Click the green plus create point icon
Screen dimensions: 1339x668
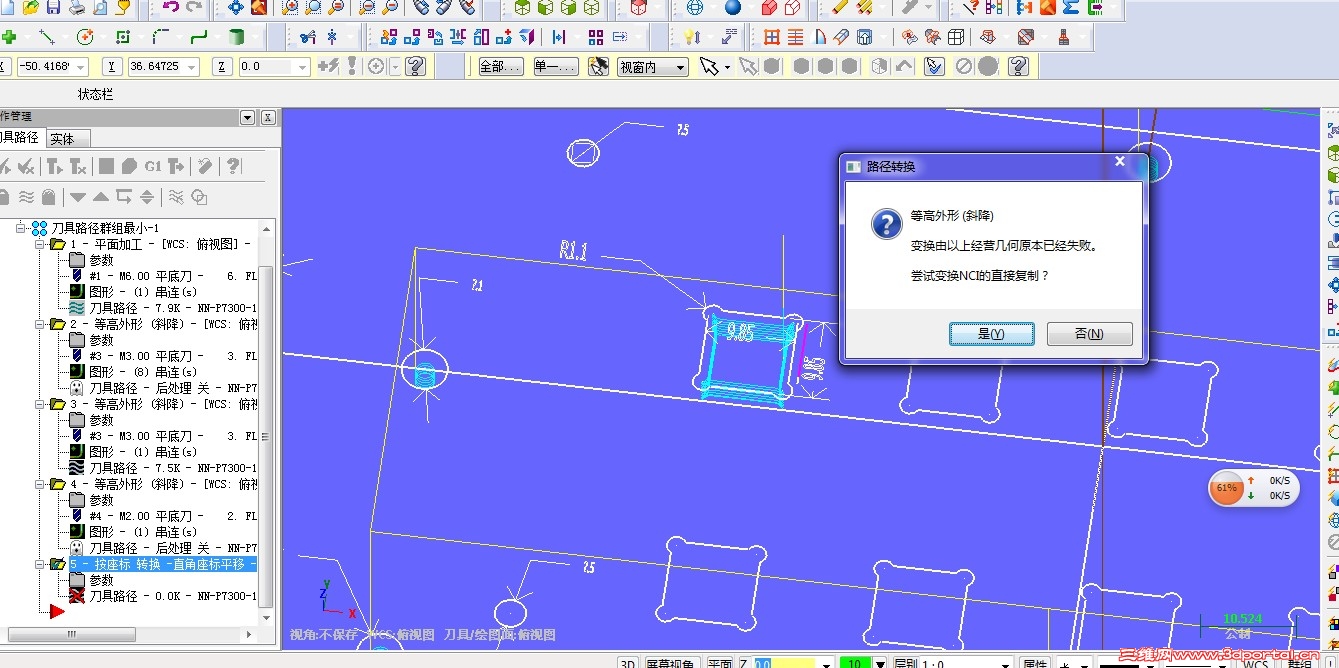[x=9, y=37]
